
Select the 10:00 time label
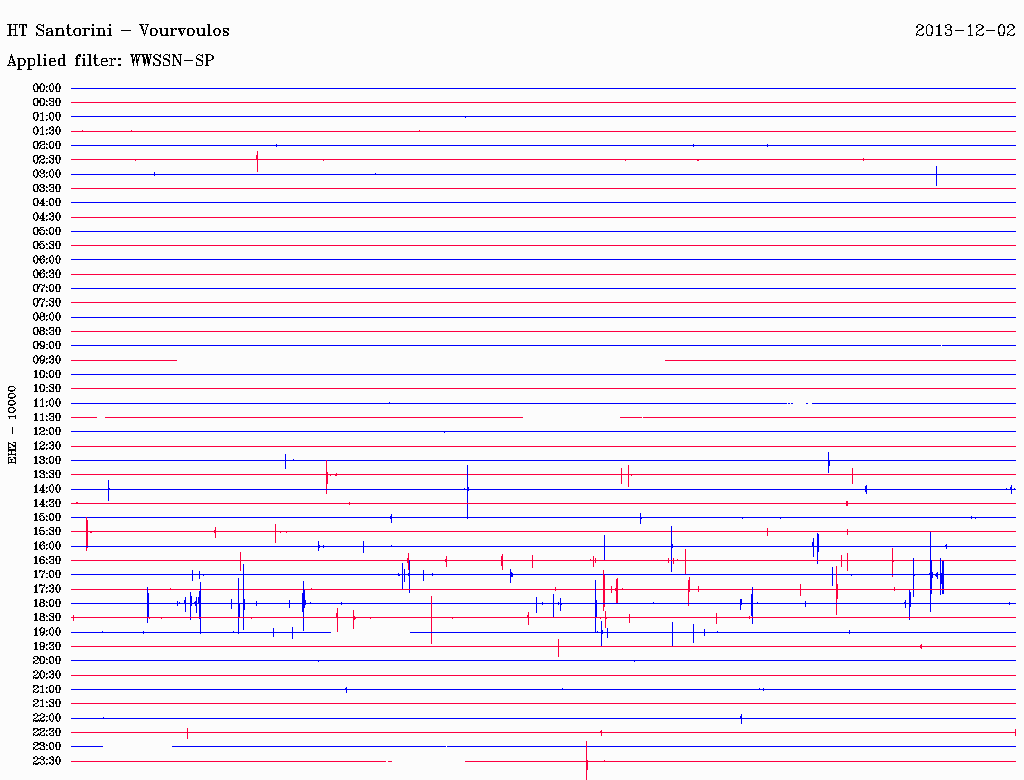tap(47, 374)
